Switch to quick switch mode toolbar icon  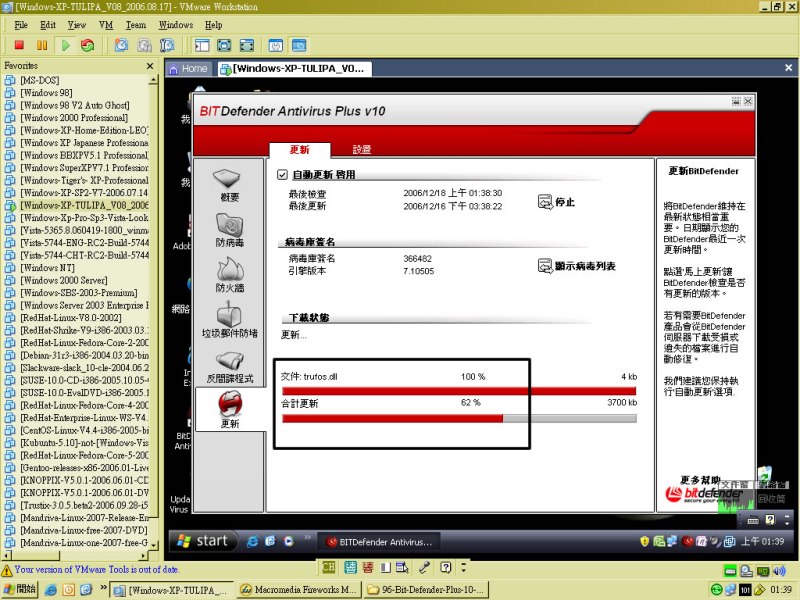coord(224,45)
